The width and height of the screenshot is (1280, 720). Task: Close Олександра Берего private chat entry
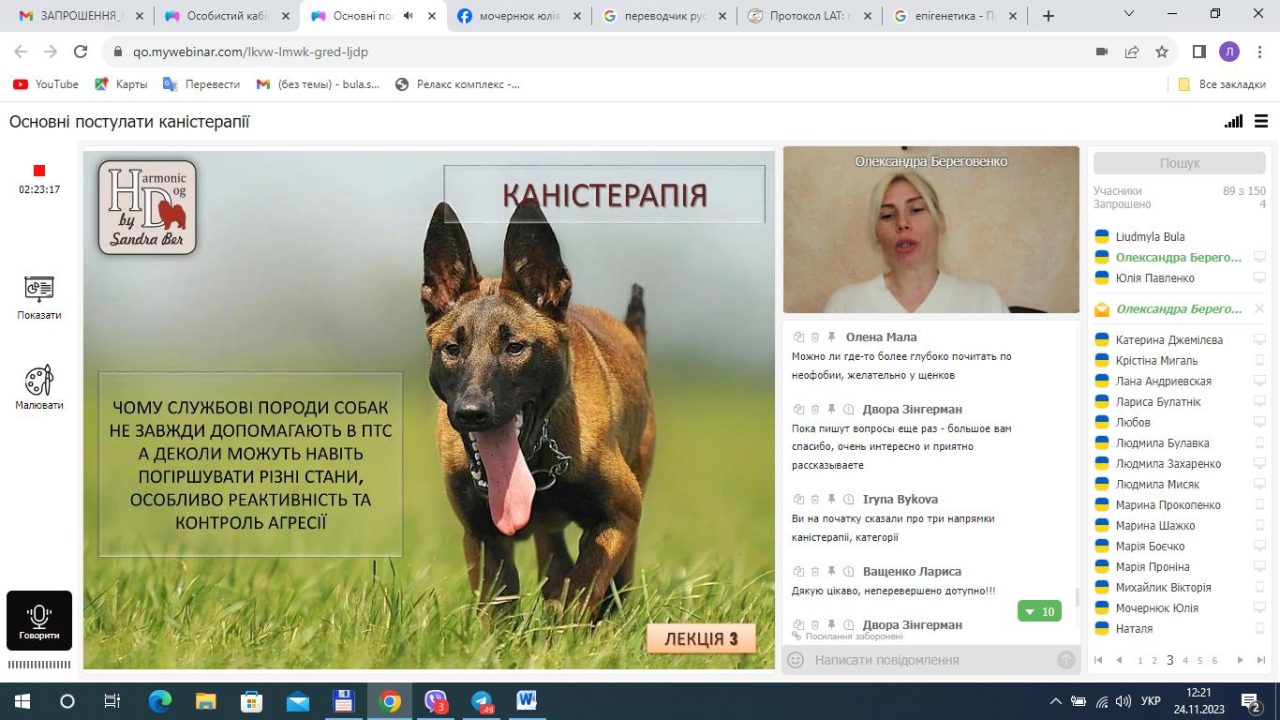(1259, 309)
